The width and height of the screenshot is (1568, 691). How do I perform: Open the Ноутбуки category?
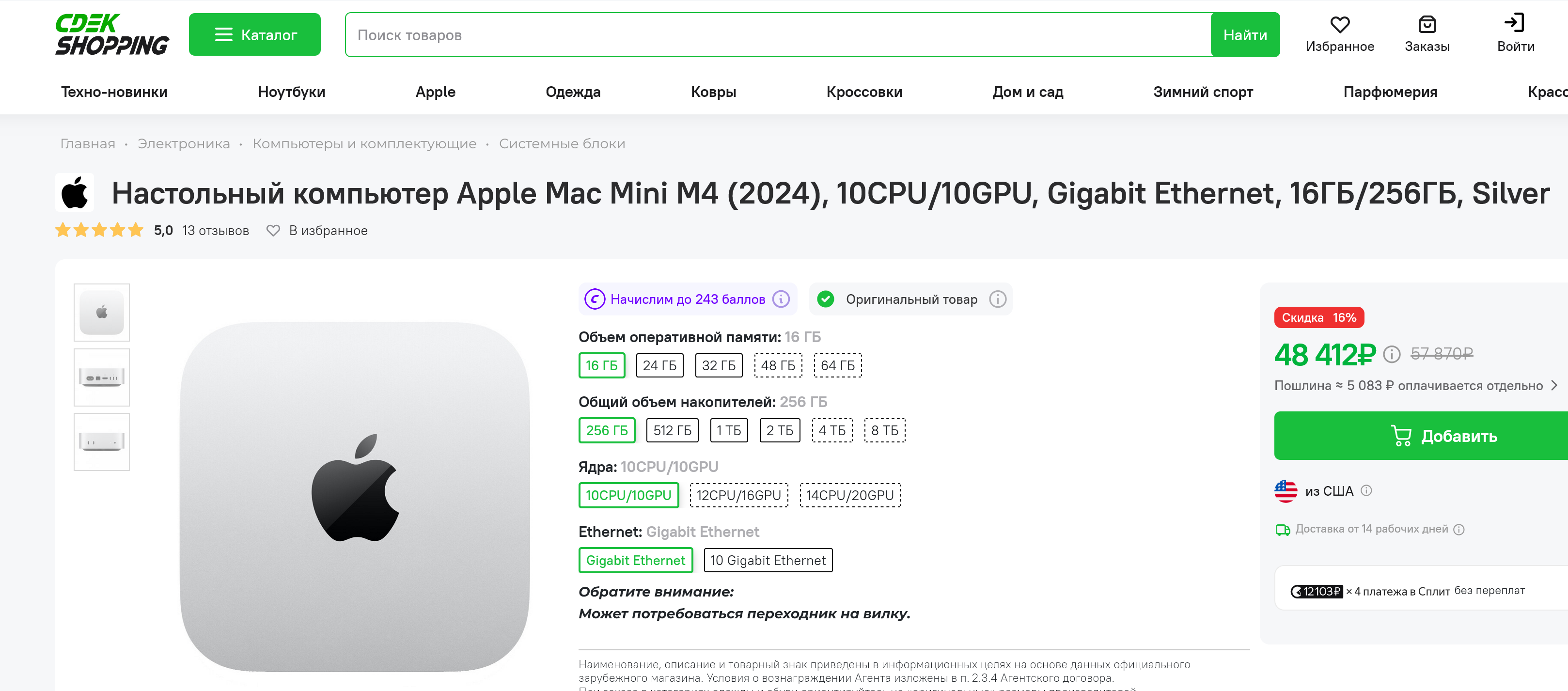291,92
